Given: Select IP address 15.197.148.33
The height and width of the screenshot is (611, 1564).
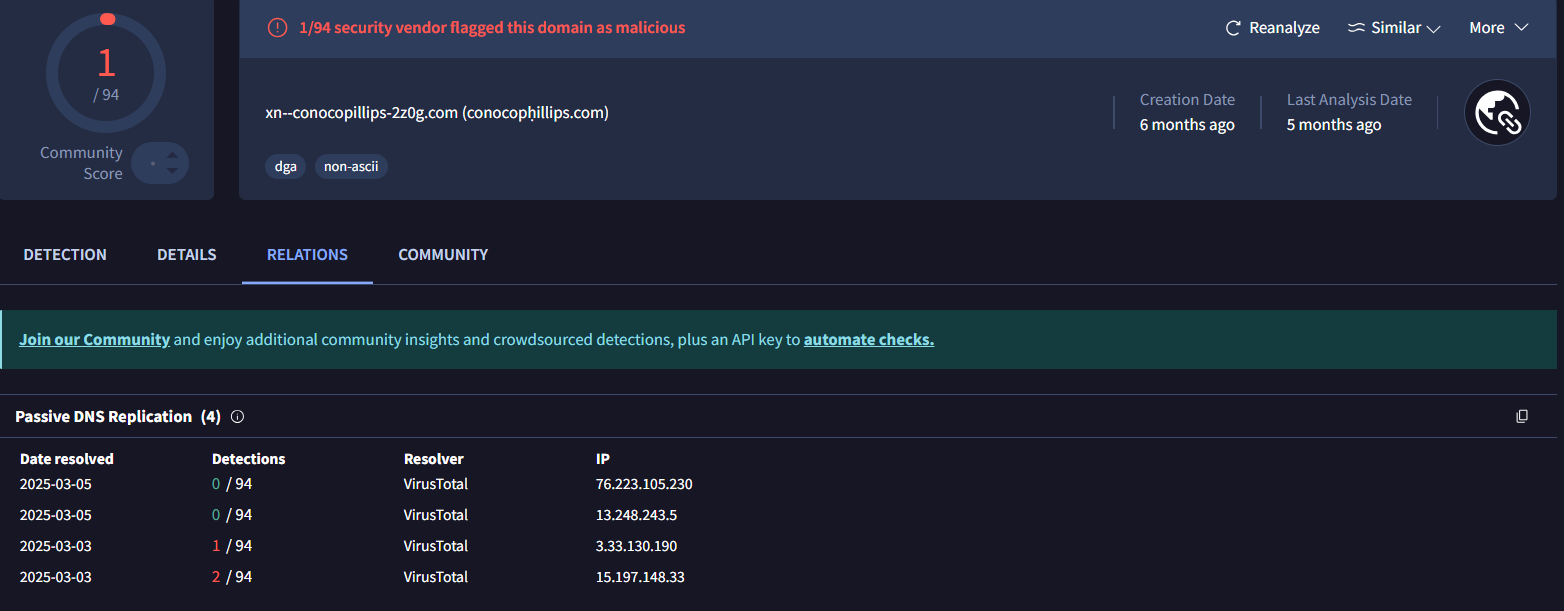Looking at the screenshot, I should click(x=640, y=577).
